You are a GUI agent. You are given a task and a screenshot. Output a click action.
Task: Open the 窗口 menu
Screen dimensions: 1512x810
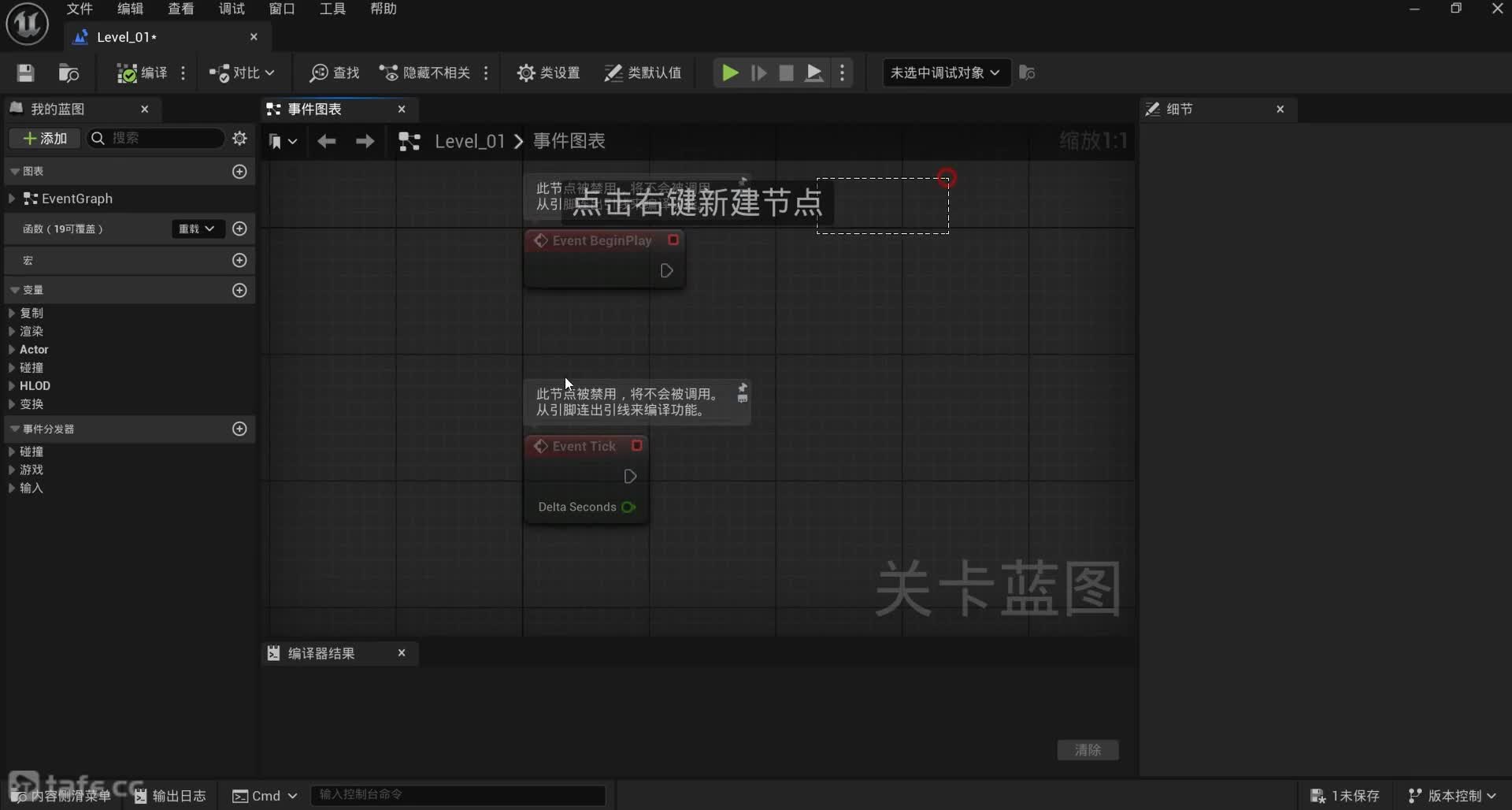(x=282, y=9)
